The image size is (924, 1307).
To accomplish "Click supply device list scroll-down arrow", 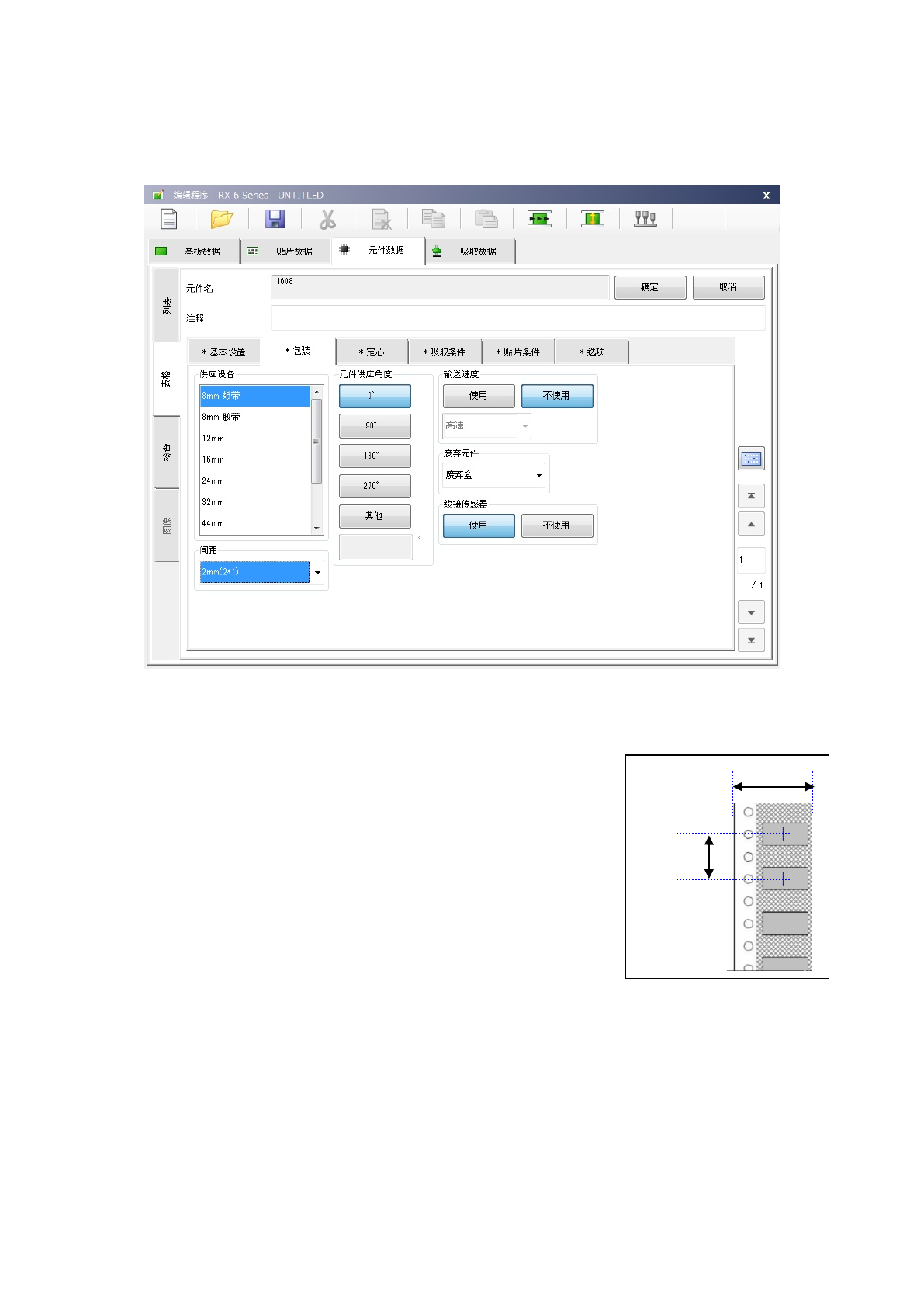I will pos(317,528).
